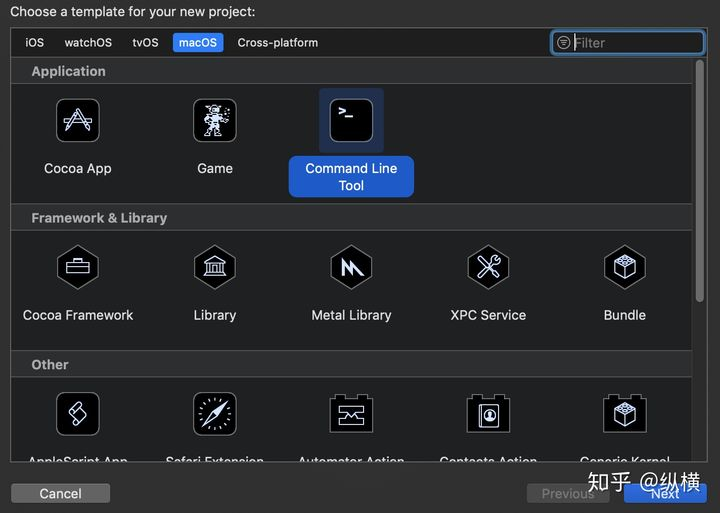Switch to the watchOS platform tab
720x513 pixels.
click(x=88, y=43)
